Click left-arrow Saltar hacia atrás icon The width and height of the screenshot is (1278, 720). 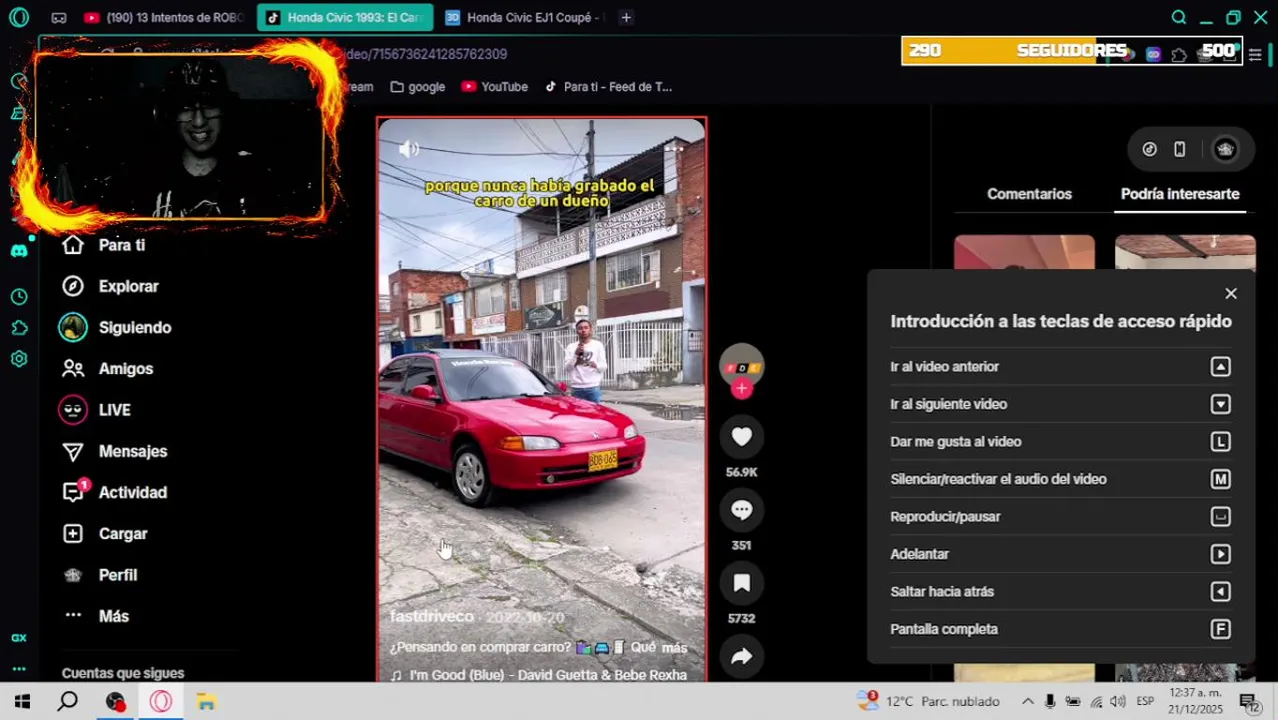click(x=1220, y=592)
